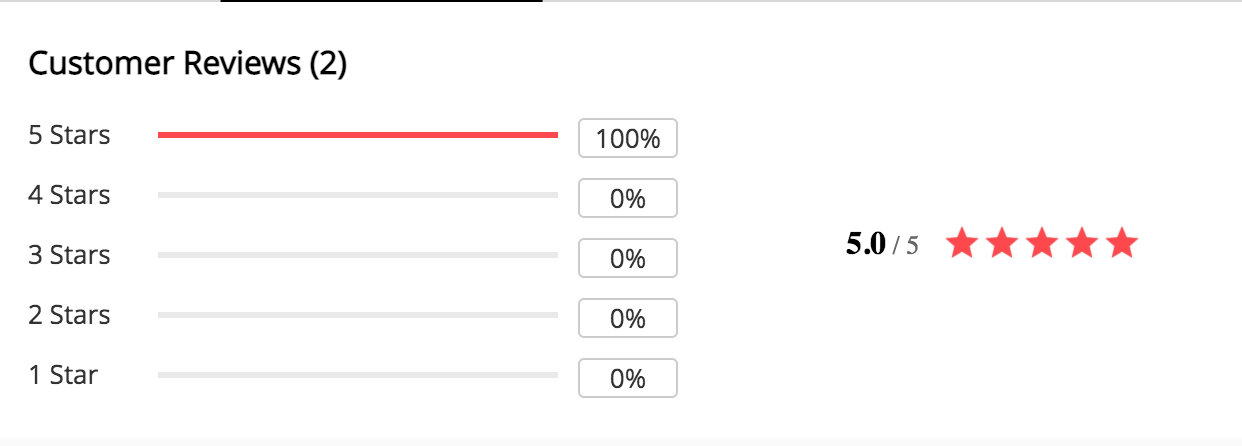
Task: Select the 1 Star filter label
Action: (63, 375)
